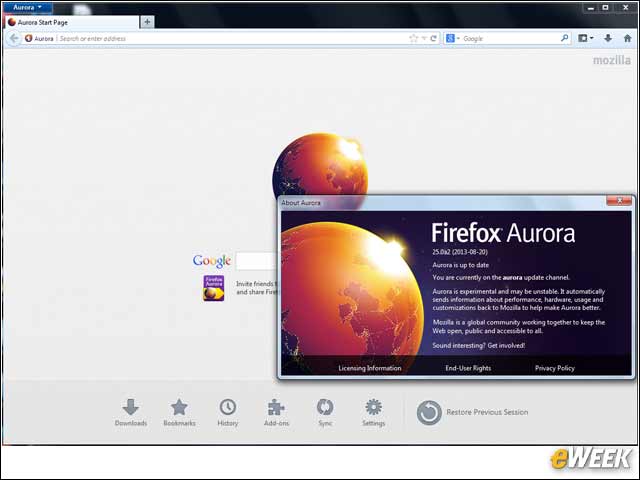640x480 pixels.
Task: Click the Get involved! link
Action: pyautogui.click(x=506, y=345)
